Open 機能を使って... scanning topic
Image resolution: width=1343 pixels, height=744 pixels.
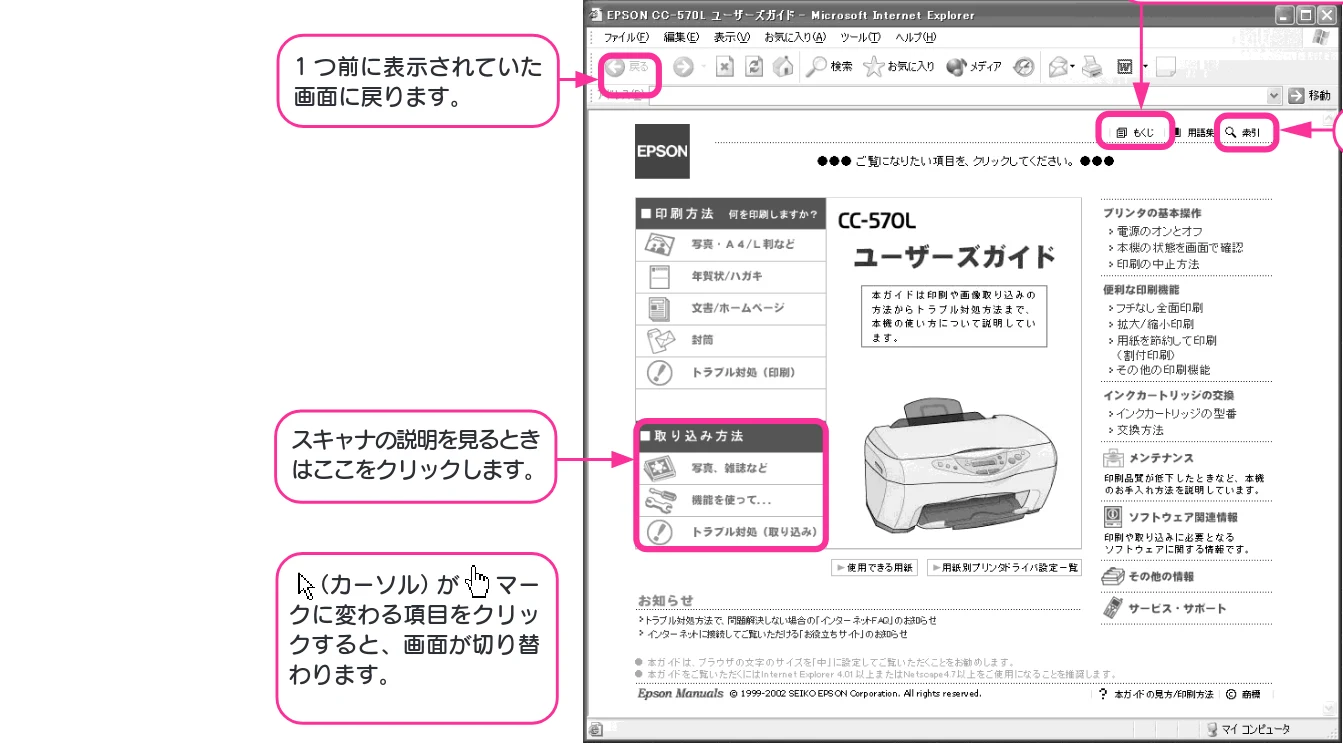click(731, 500)
